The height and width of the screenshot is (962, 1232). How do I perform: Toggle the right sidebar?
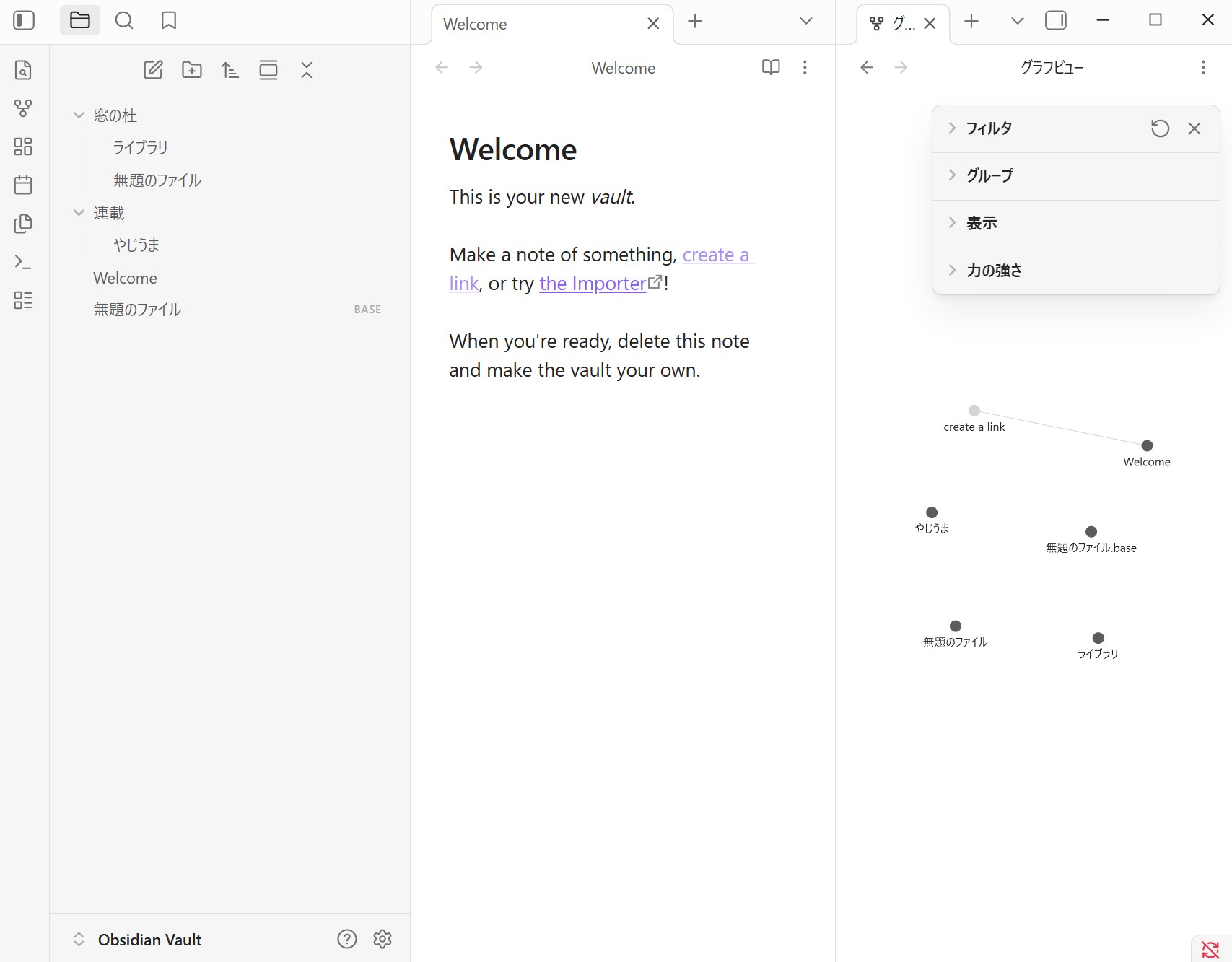[x=1055, y=20]
